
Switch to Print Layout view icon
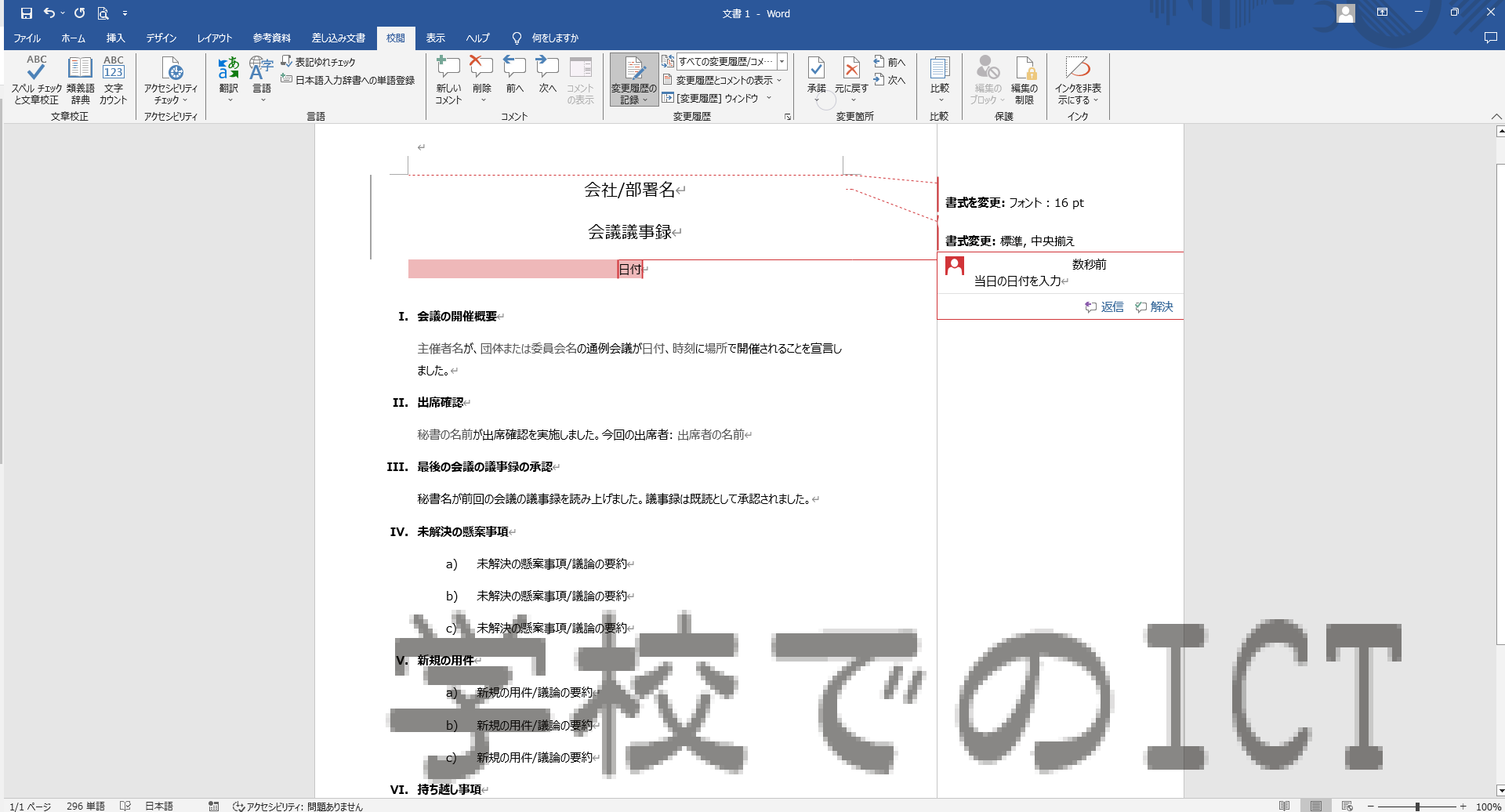click(1316, 806)
